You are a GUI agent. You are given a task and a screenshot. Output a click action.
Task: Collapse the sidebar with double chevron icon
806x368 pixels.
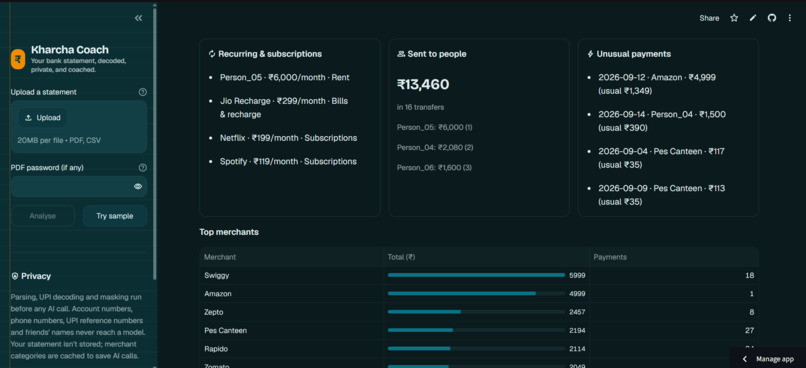tap(138, 18)
